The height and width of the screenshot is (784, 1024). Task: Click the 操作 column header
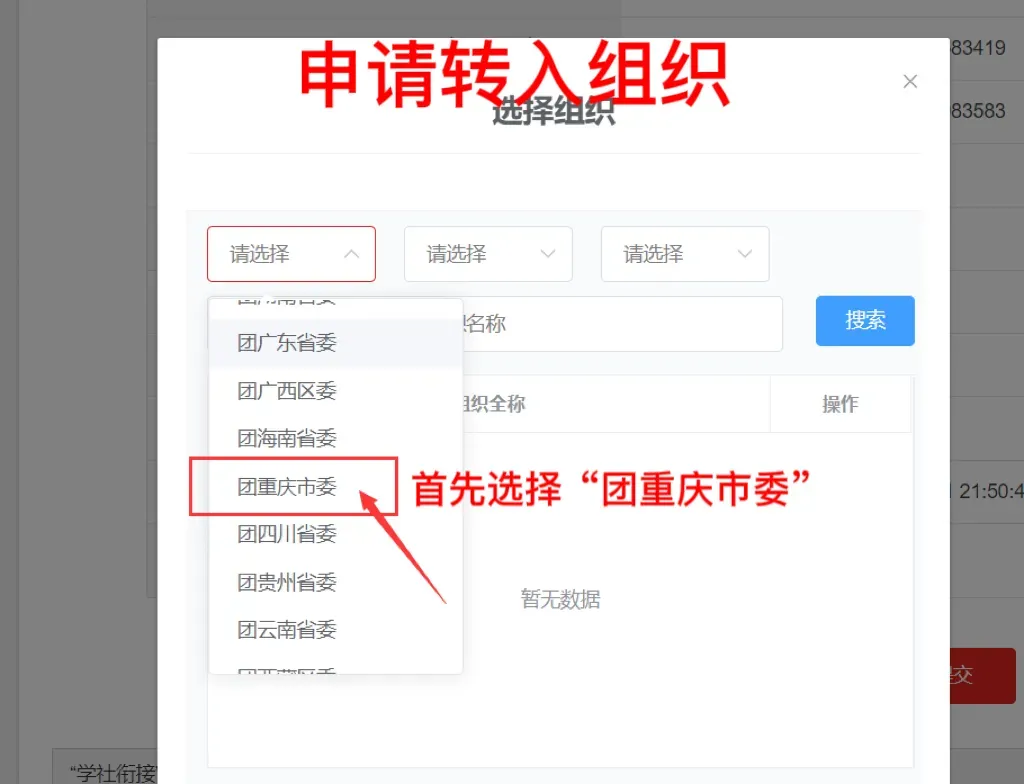[840, 404]
